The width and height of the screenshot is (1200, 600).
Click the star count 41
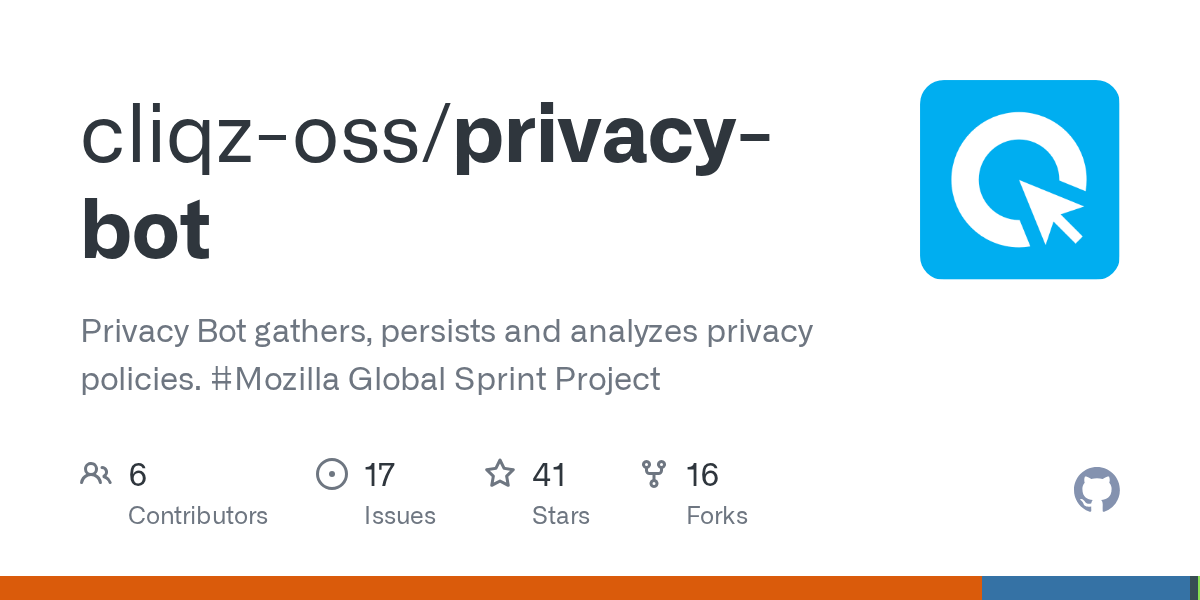click(x=549, y=474)
